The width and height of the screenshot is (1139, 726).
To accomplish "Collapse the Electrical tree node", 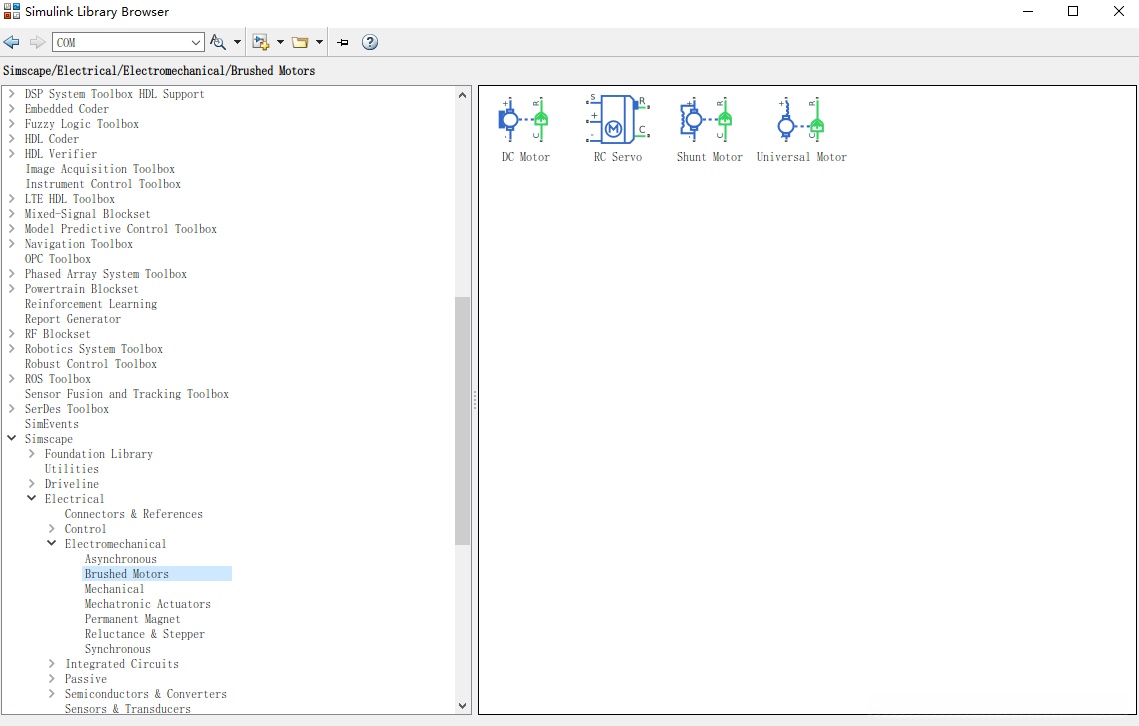I will pos(31,499).
